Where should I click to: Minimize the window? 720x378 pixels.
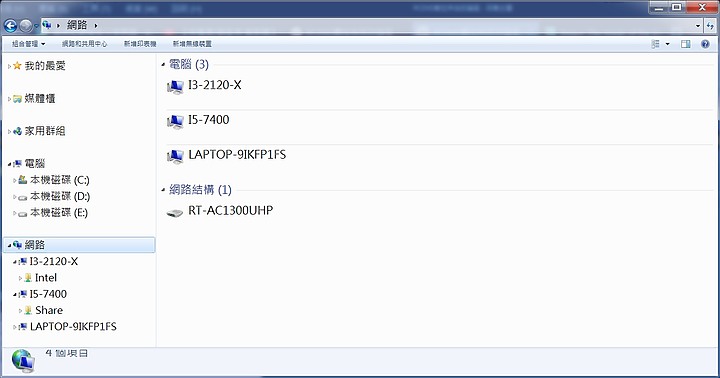click(659, 7)
